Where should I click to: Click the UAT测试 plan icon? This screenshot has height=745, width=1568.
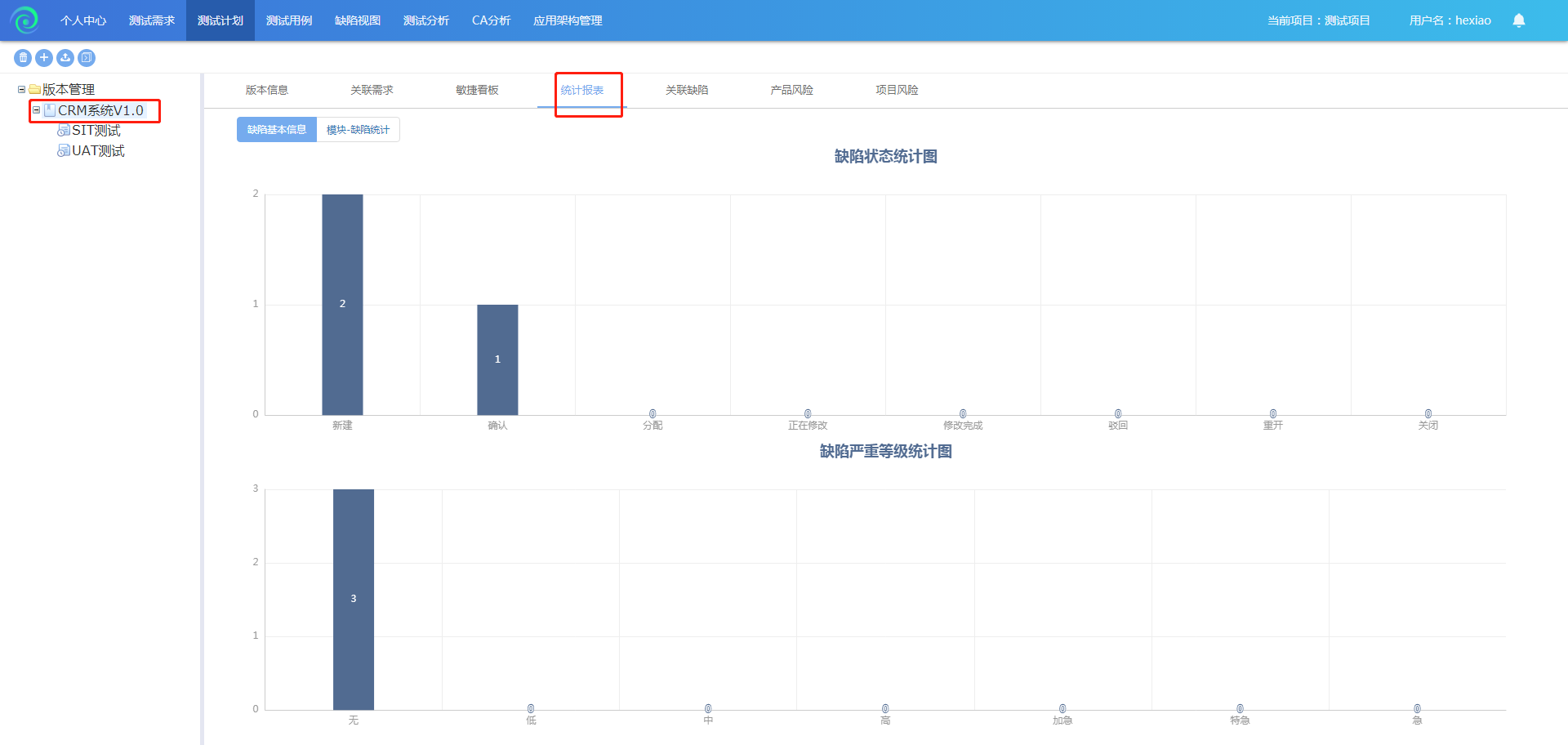(63, 151)
